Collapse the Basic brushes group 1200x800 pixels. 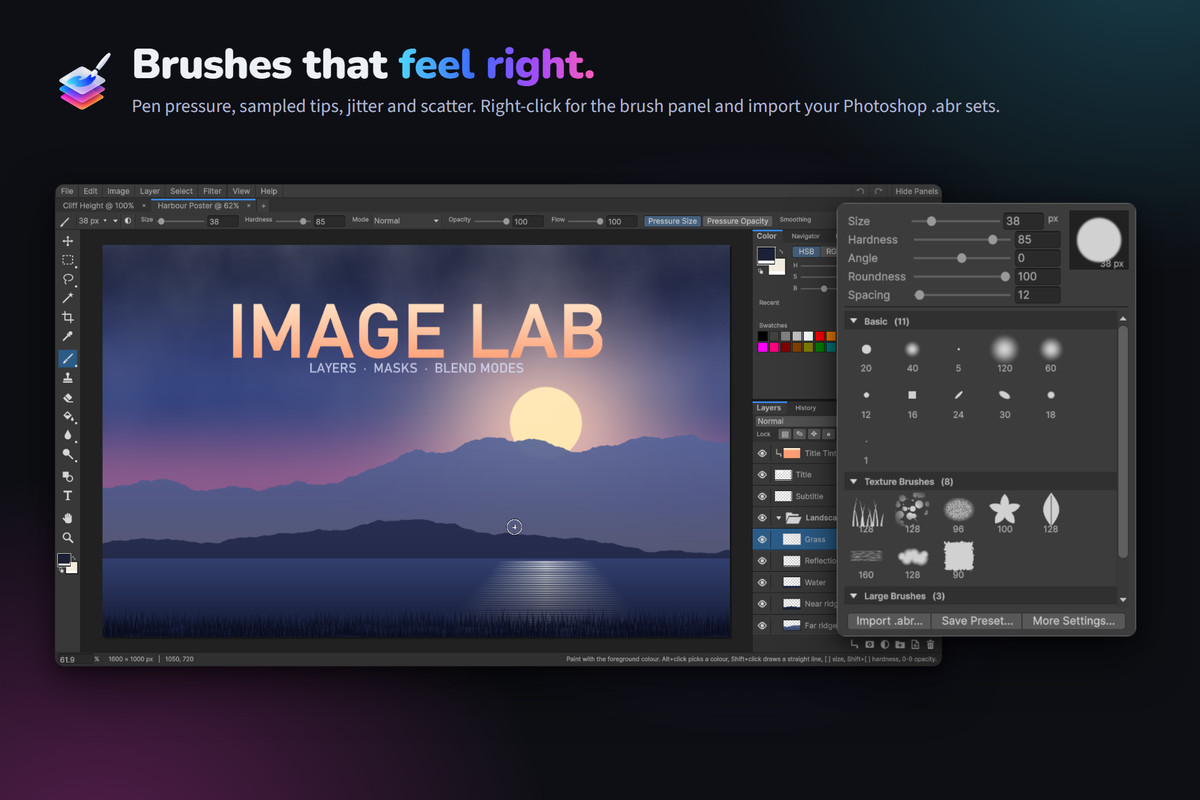(853, 322)
